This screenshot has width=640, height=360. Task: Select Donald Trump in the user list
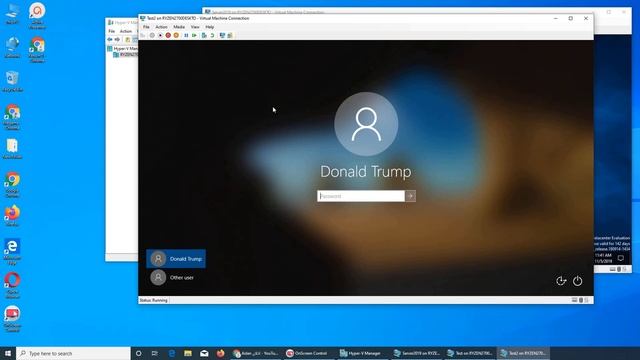pyautogui.click(x=176, y=259)
